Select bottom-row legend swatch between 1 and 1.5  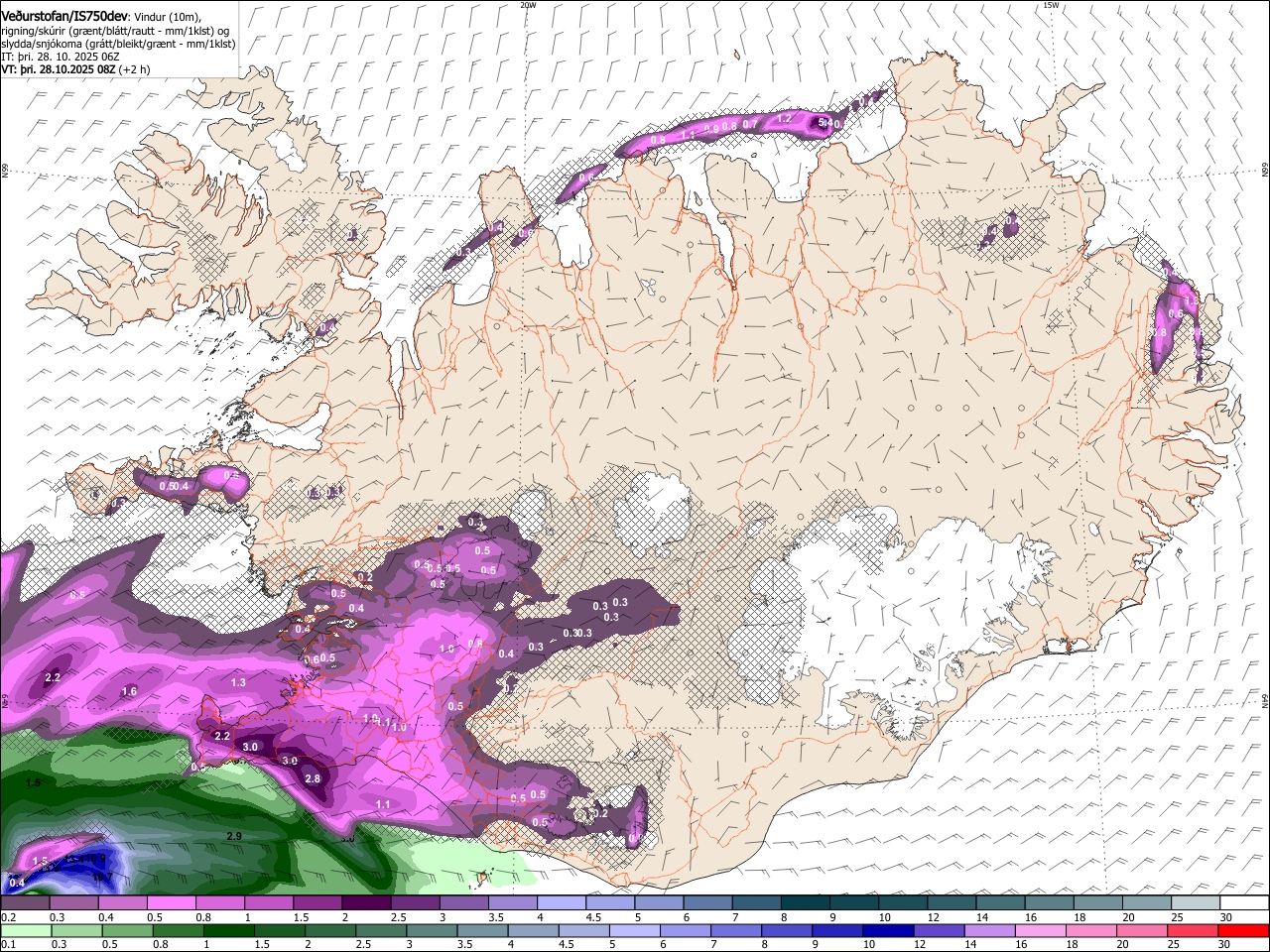click(x=229, y=931)
